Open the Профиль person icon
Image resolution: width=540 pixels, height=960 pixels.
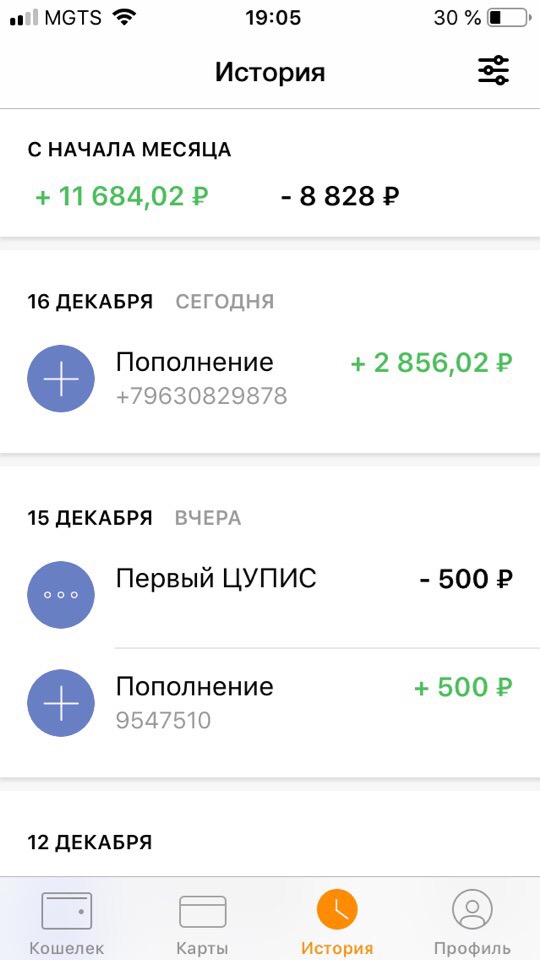(472, 910)
